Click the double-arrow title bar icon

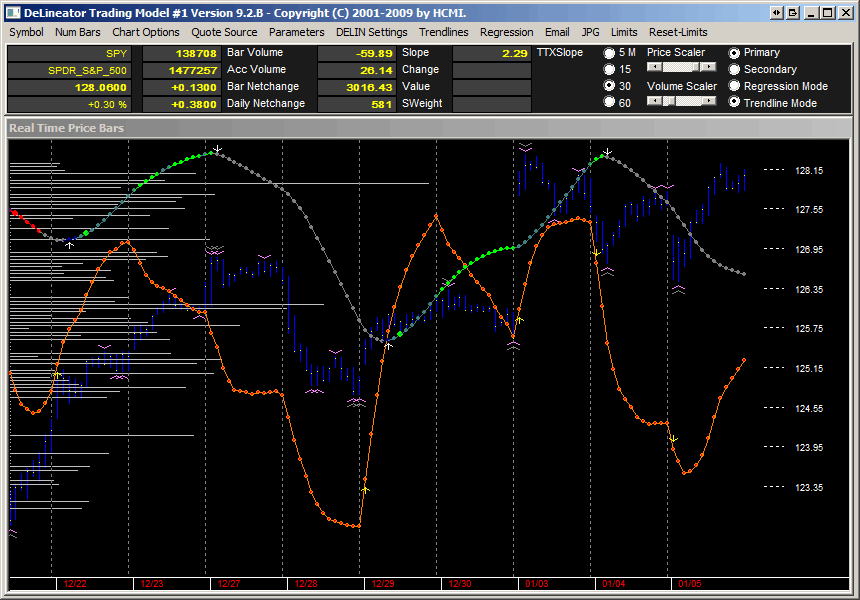(776, 13)
